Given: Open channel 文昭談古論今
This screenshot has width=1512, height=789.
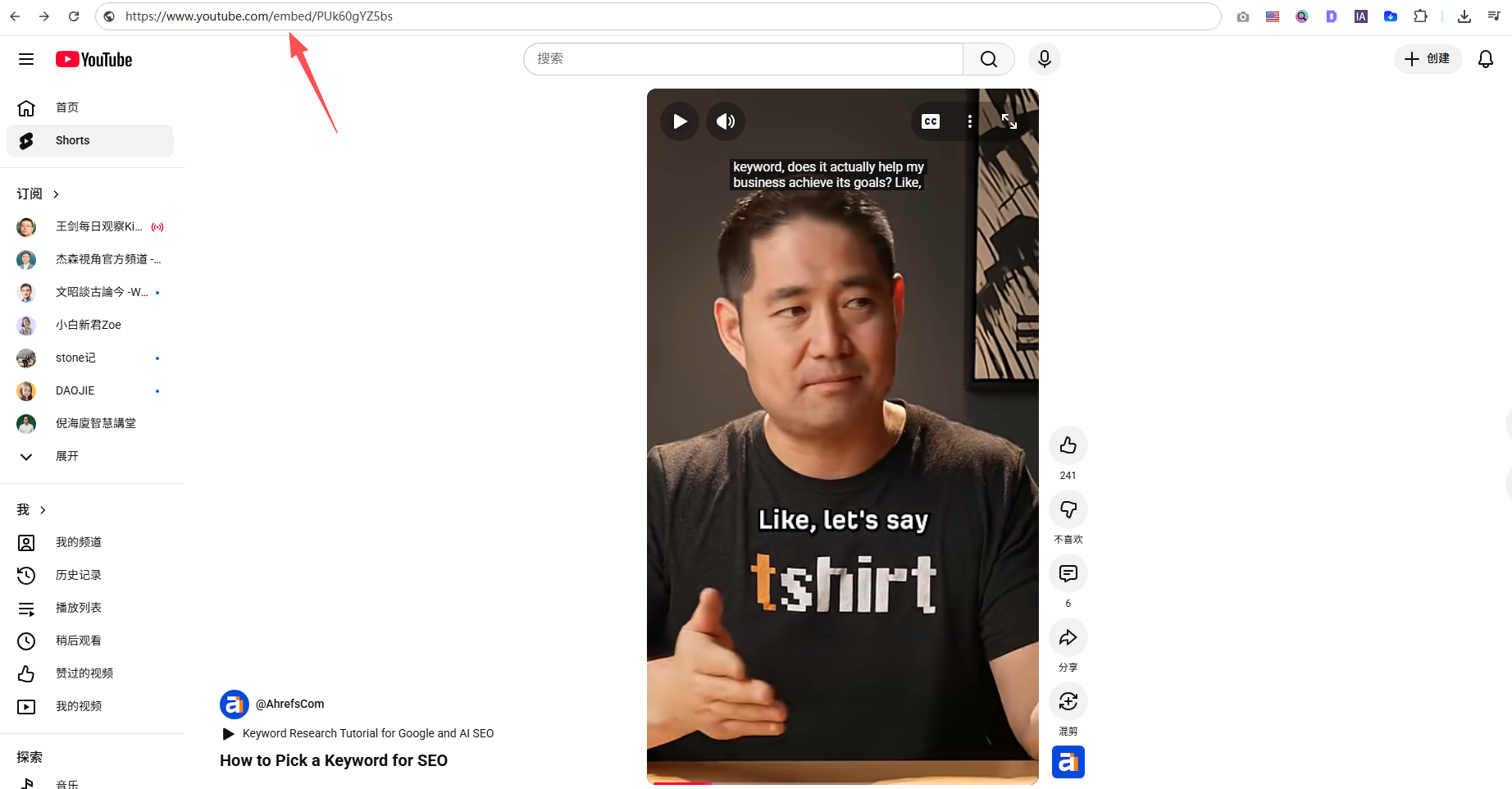Looking at the screenshot, I should (90, 292).
